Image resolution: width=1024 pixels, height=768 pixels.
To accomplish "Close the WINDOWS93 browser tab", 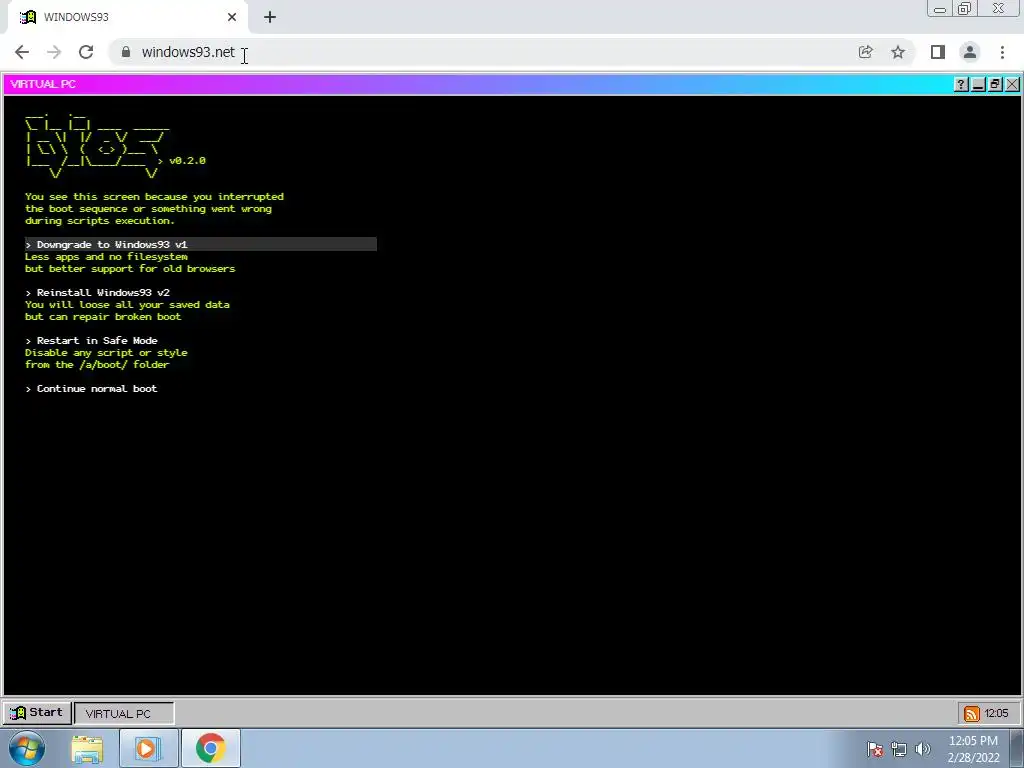I will [232, 17].
